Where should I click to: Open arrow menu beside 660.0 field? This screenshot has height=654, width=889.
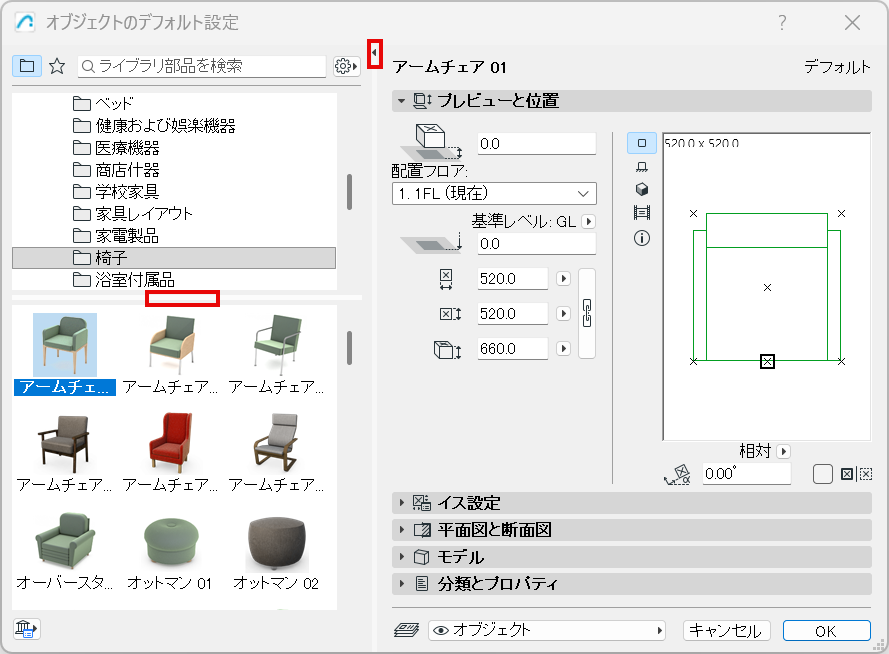pyautogui.click(x=564, y=349)
